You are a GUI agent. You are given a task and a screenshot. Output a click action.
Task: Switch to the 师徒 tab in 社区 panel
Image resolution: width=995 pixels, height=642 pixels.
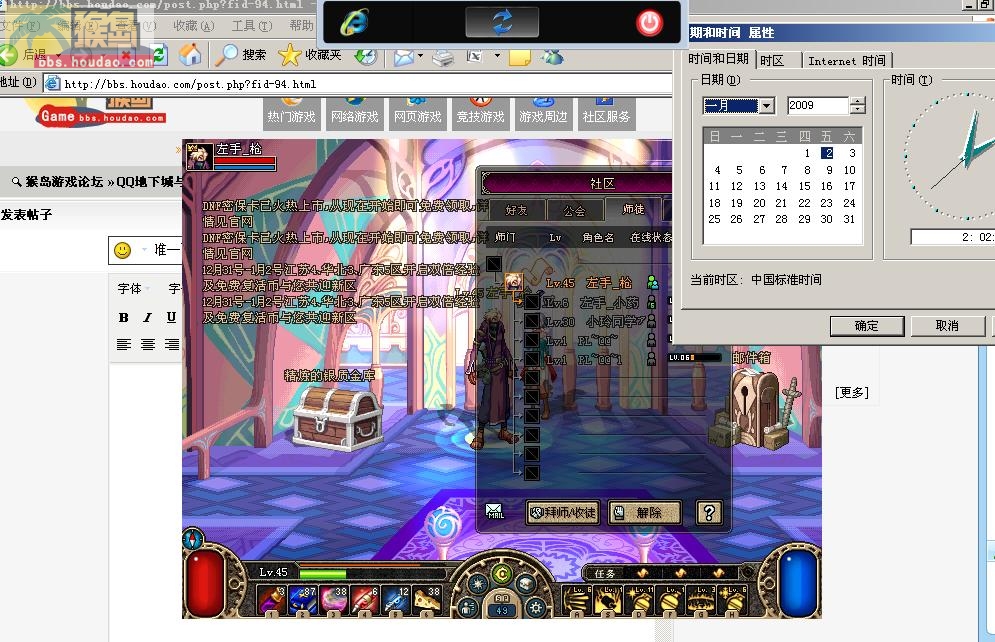coord(633,209)
